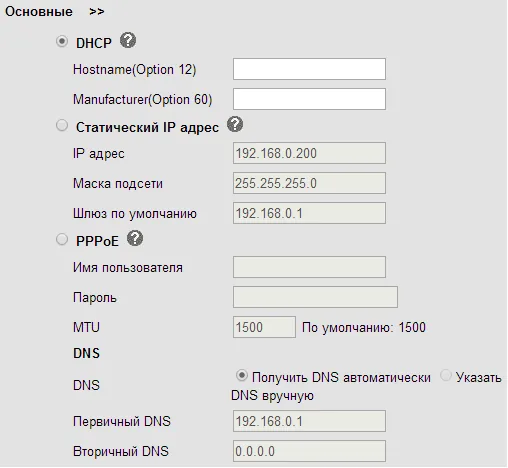The image size is (508, 468).
Task: Click the Manufacturer(Option 60) label
Action: pyautogui.click(x=143, y=100)
